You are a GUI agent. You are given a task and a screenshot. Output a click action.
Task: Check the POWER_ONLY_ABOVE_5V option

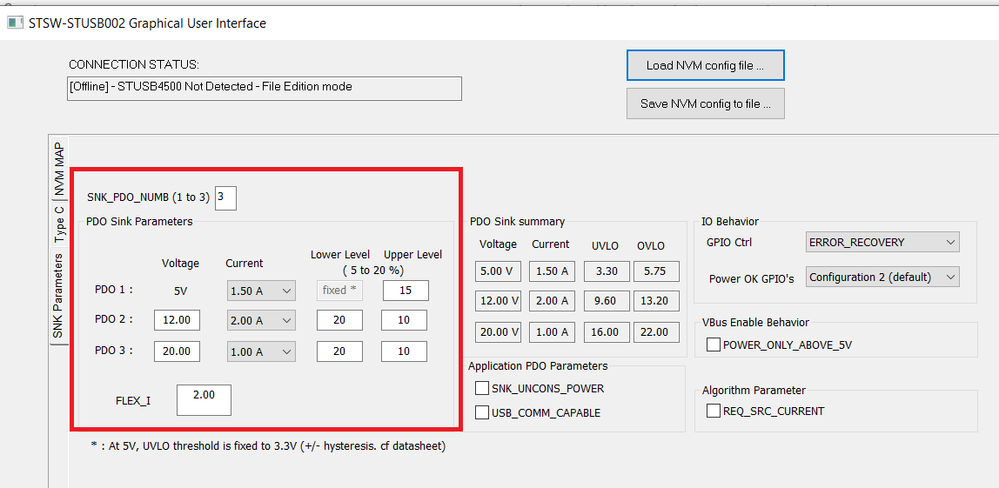pyautogui.click(x=714, y=345)
